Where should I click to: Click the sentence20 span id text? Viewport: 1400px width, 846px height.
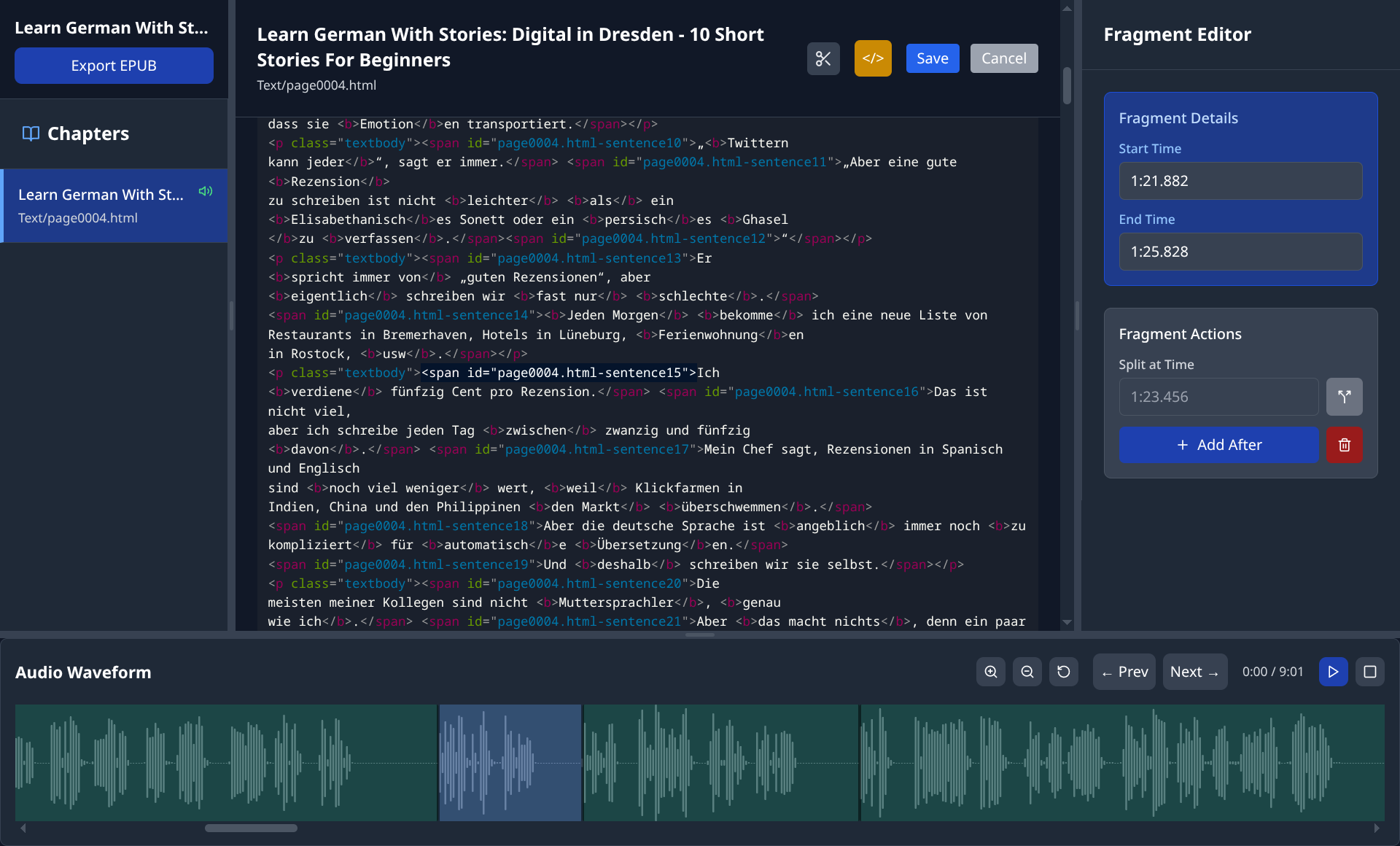coord(589,583)
